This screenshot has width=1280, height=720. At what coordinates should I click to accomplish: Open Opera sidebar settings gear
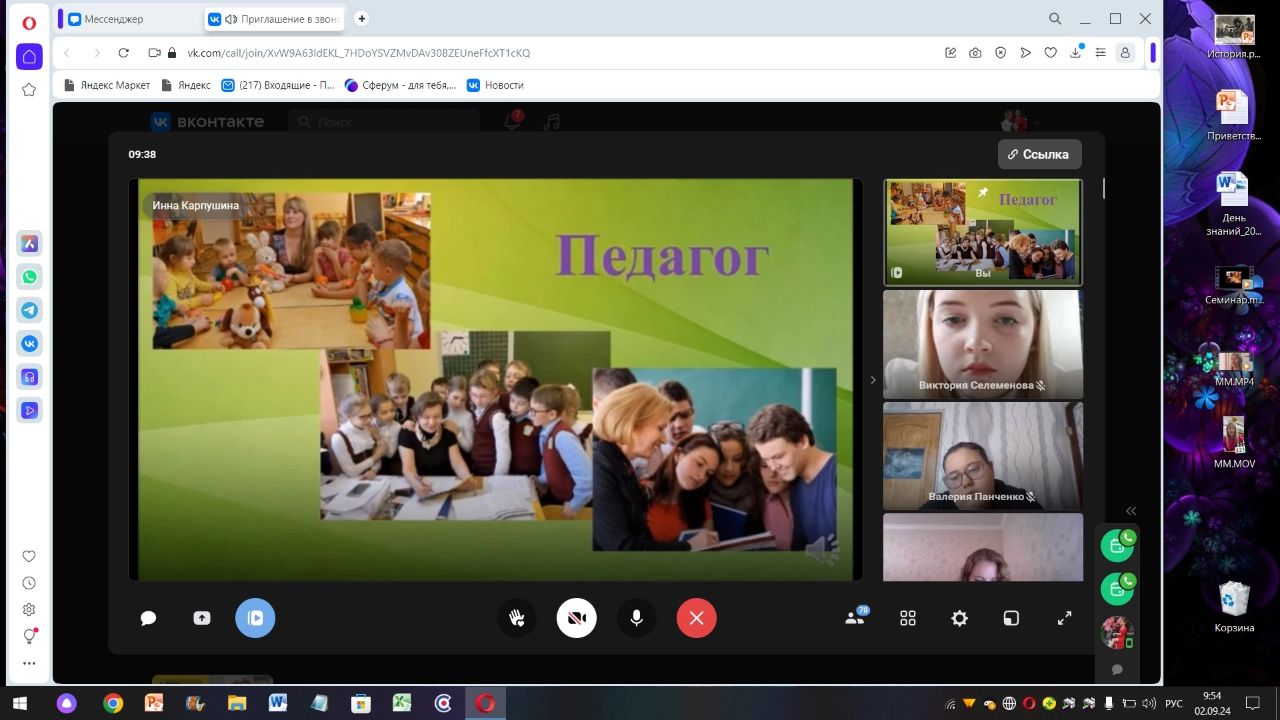click(29, 609)
